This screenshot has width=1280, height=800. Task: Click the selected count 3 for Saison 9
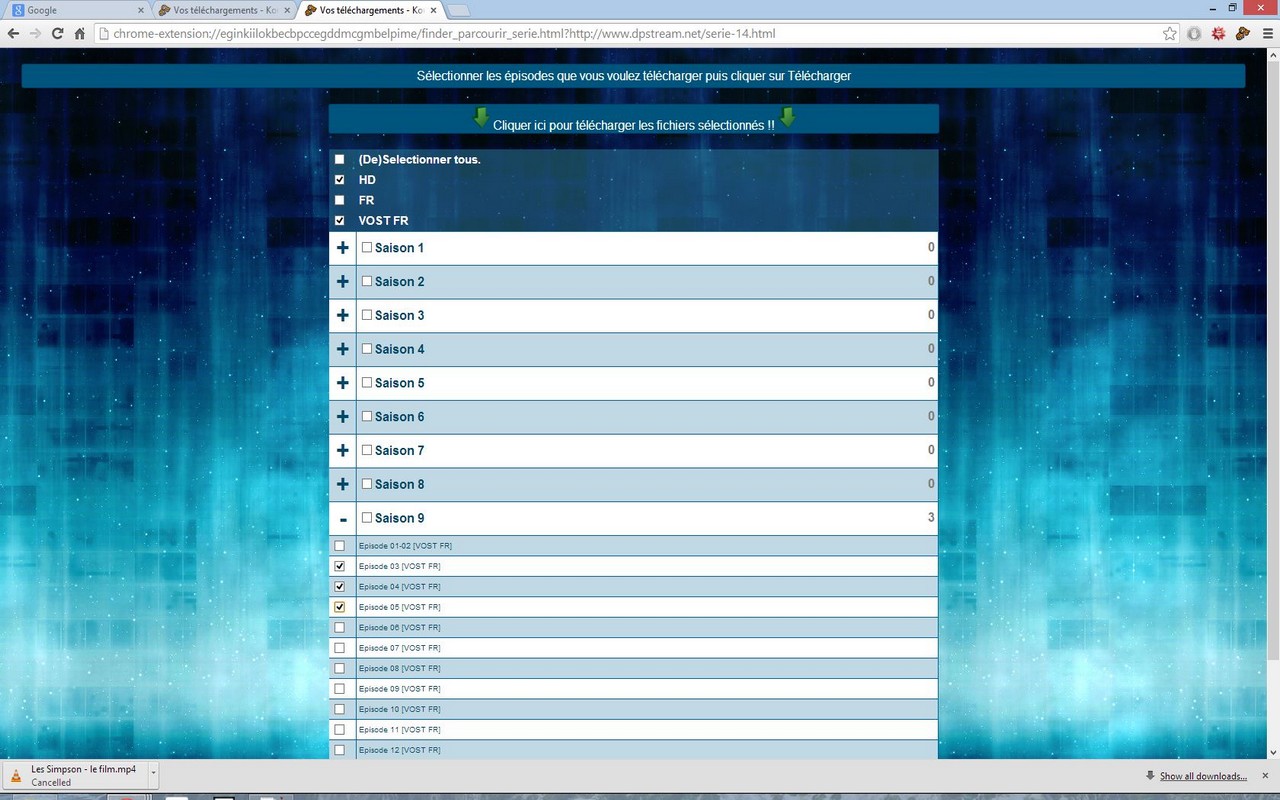(x=931, y=517)
